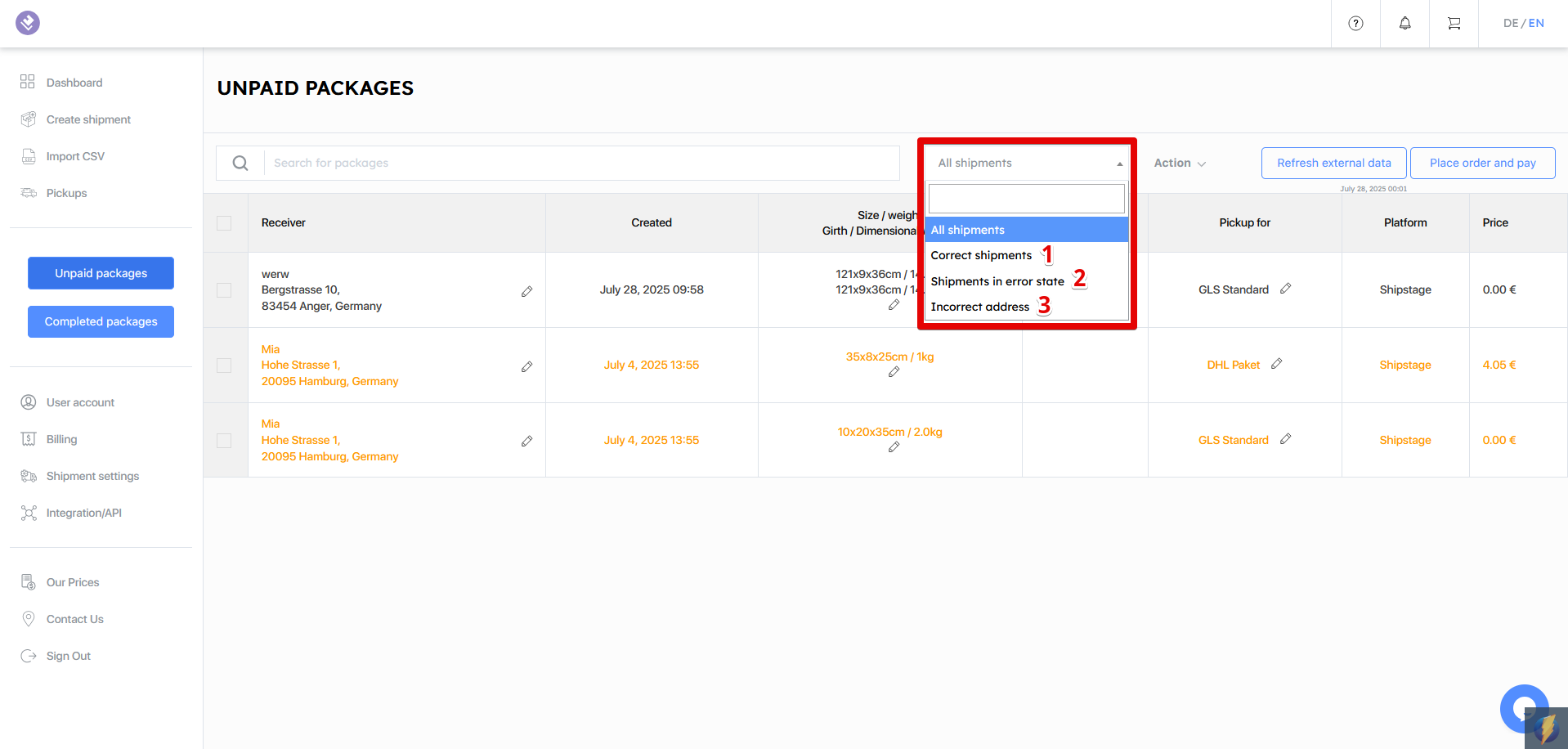1568x749 pixels.
Task: Choose Shipments in error state option
Action: click(x=997, y=281)
